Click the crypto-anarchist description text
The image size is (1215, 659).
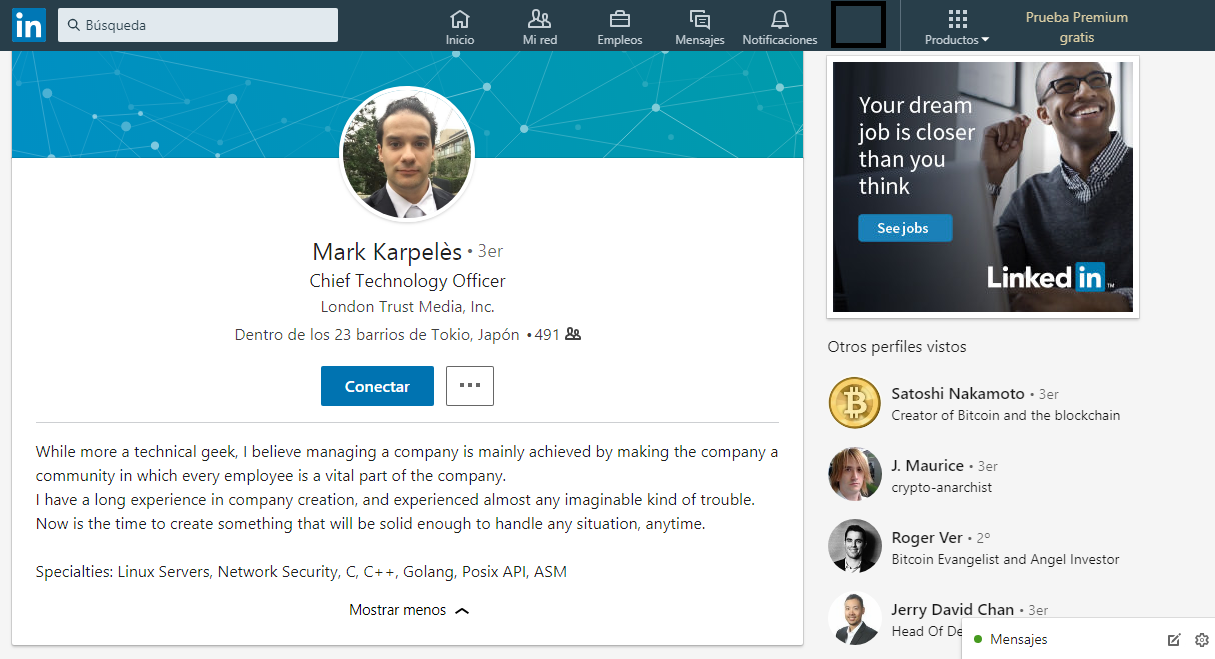(x=942, y=487)
